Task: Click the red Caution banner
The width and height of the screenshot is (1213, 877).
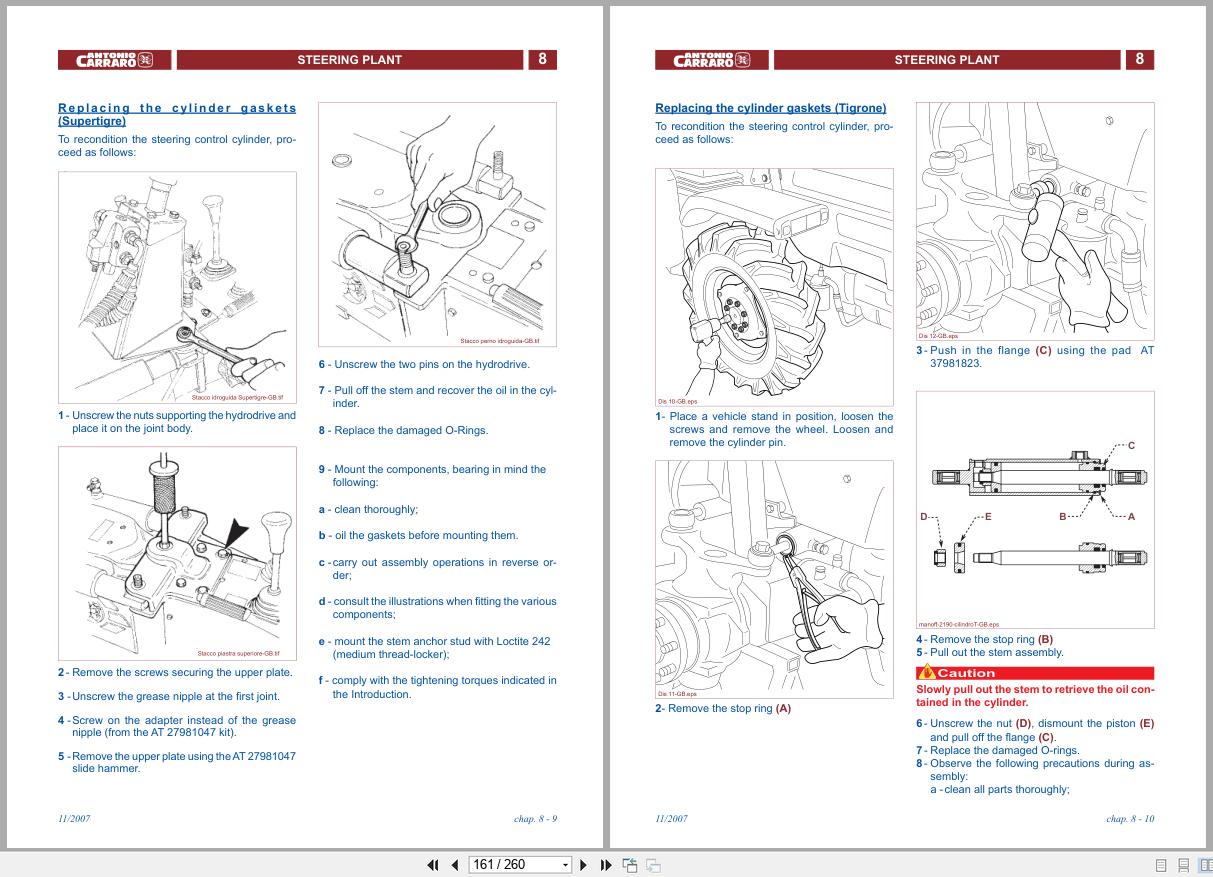Action: point(1035,673)
